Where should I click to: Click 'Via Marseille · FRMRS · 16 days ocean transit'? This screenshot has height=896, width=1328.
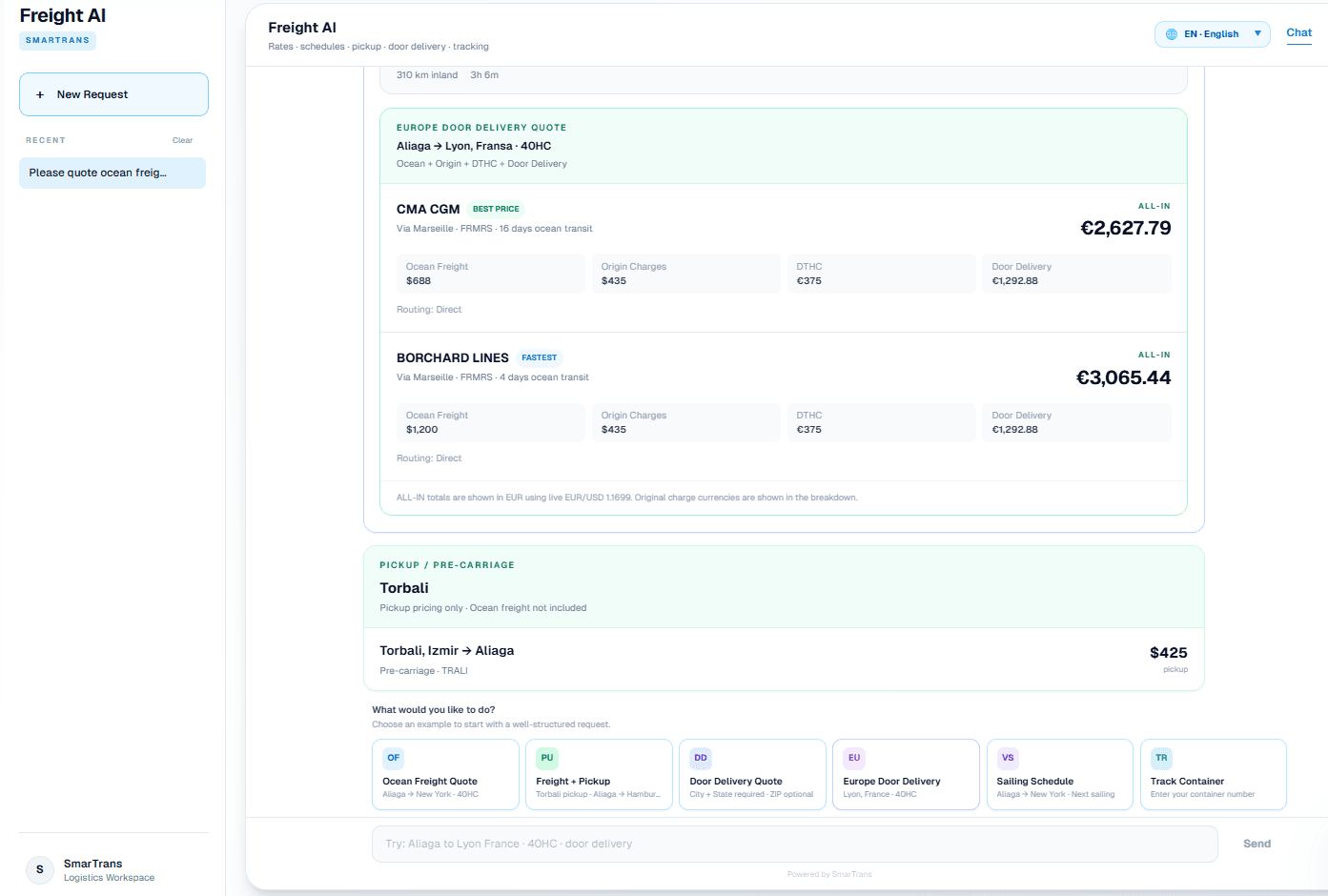pos(495,229)
